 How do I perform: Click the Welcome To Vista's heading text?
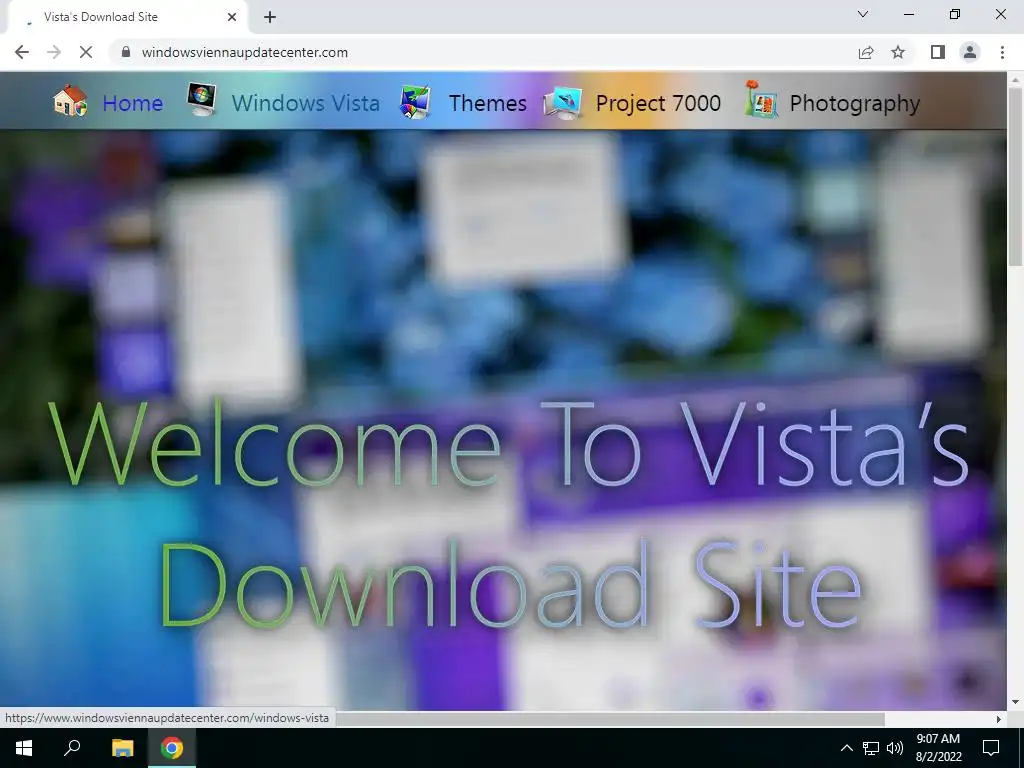point(508,444)
